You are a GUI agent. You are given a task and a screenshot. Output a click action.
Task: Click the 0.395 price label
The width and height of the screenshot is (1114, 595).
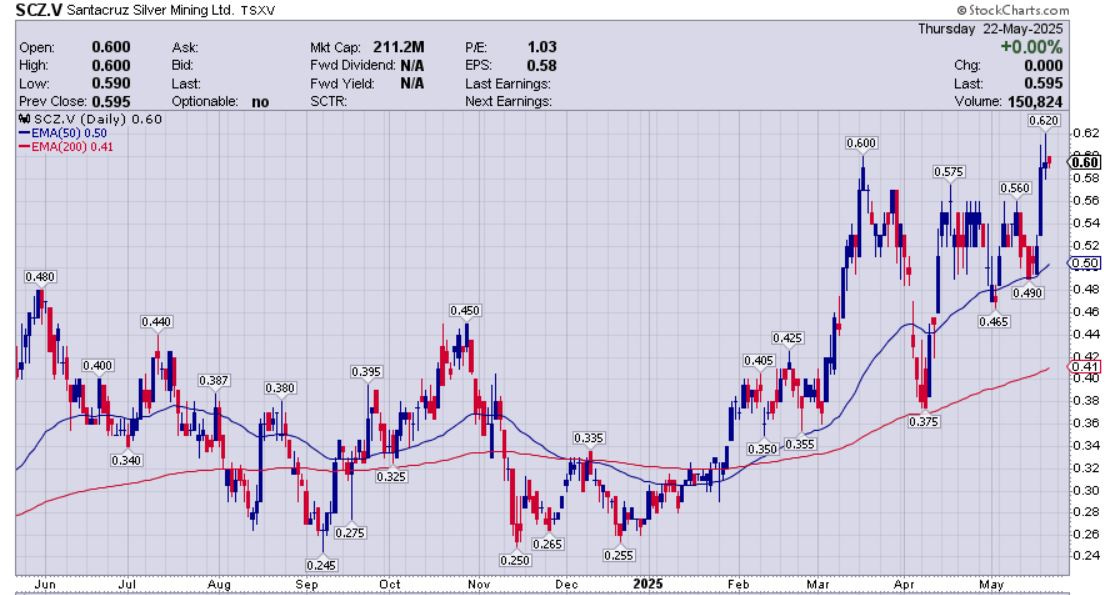(x=367, y=371)
